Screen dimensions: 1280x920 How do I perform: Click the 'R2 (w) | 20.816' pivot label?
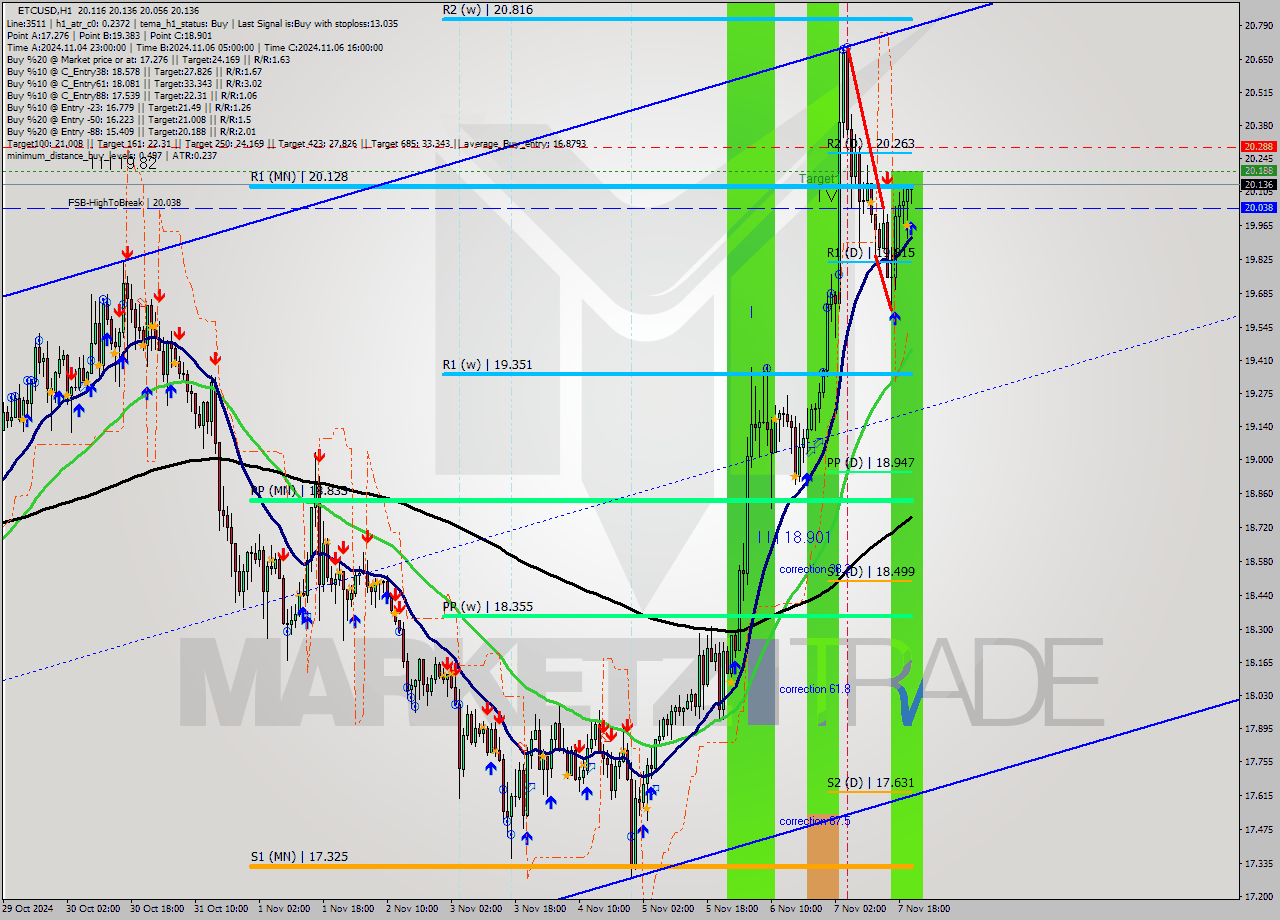point(487,9)
